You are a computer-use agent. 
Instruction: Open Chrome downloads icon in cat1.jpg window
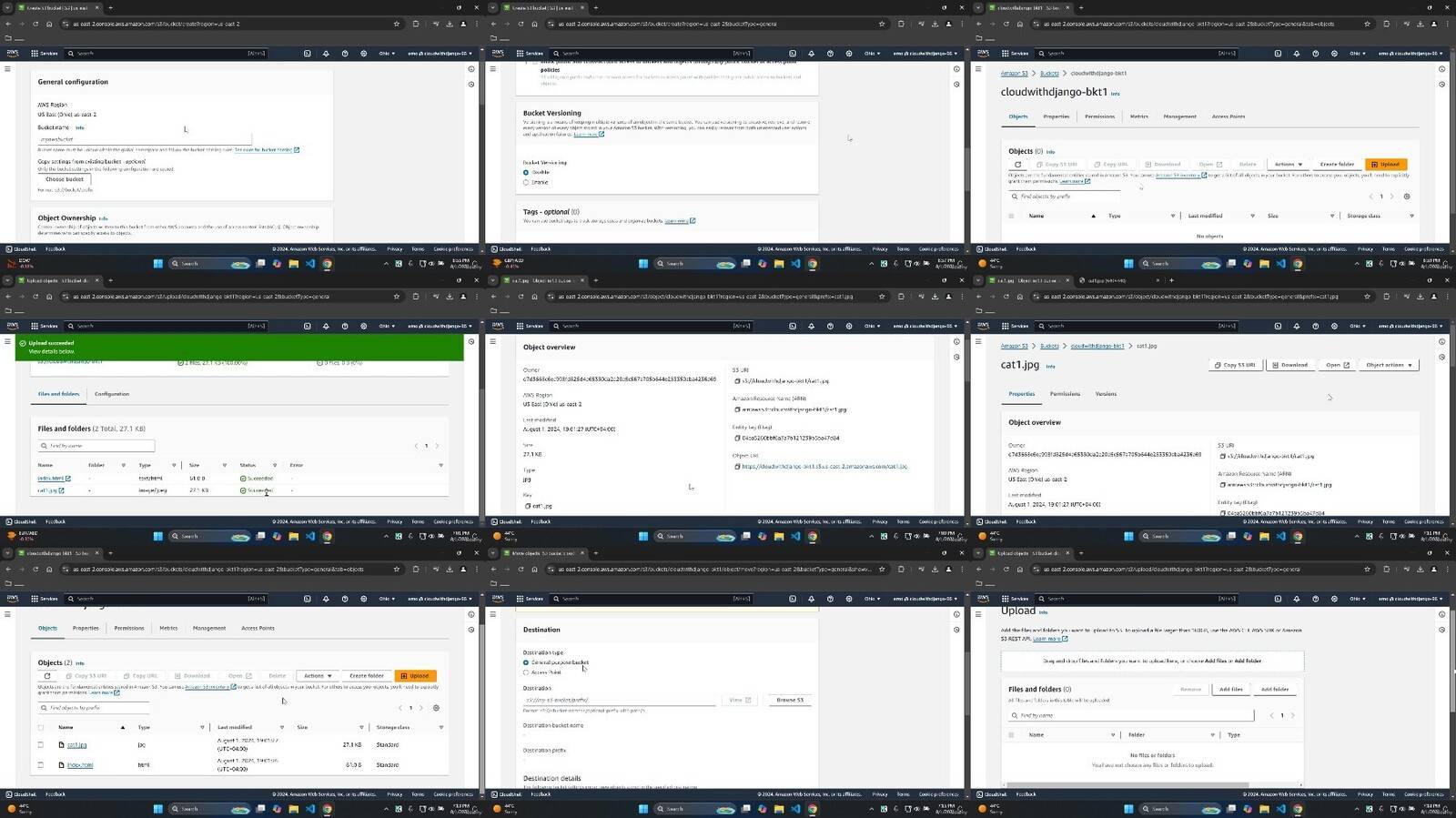[1420, 297]
